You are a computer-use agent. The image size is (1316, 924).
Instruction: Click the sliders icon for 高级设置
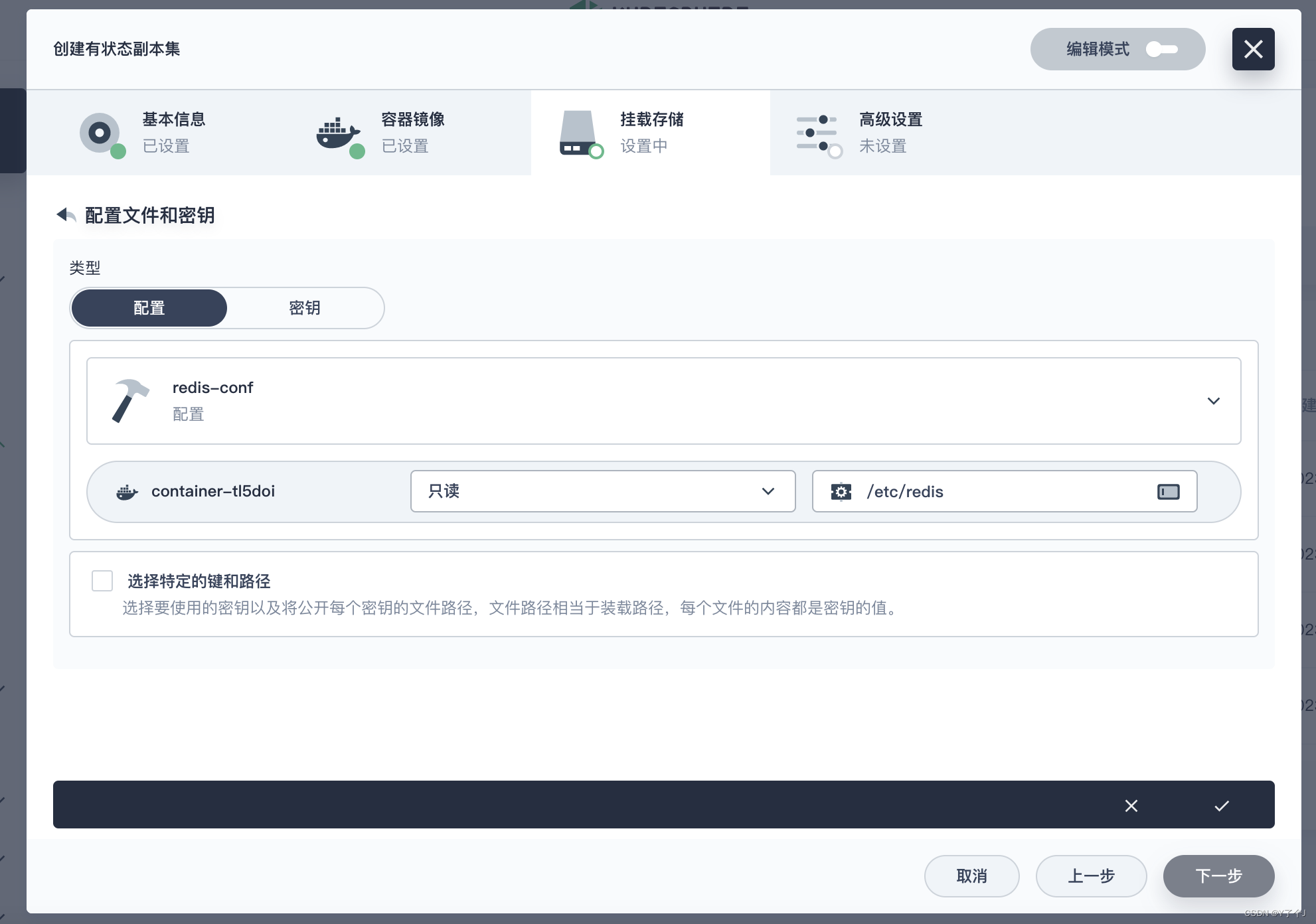tap(817, 133)
